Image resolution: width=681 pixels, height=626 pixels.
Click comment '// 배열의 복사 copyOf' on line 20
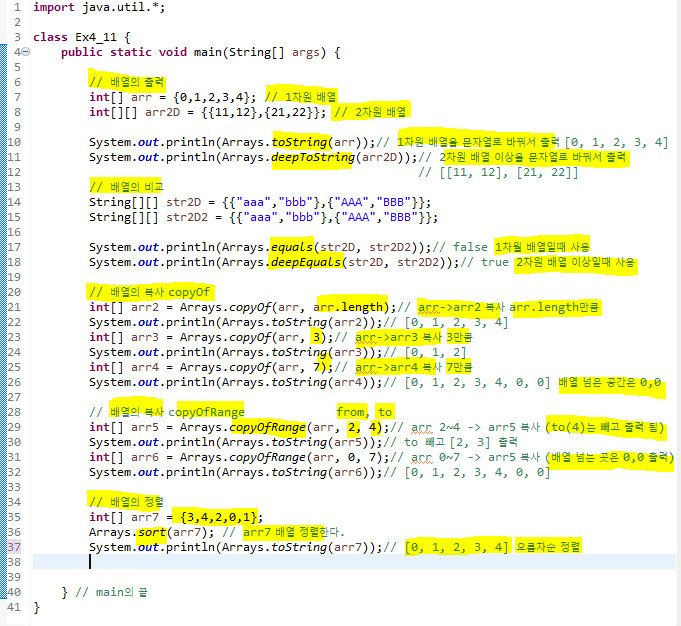click(x=149, y=292)
